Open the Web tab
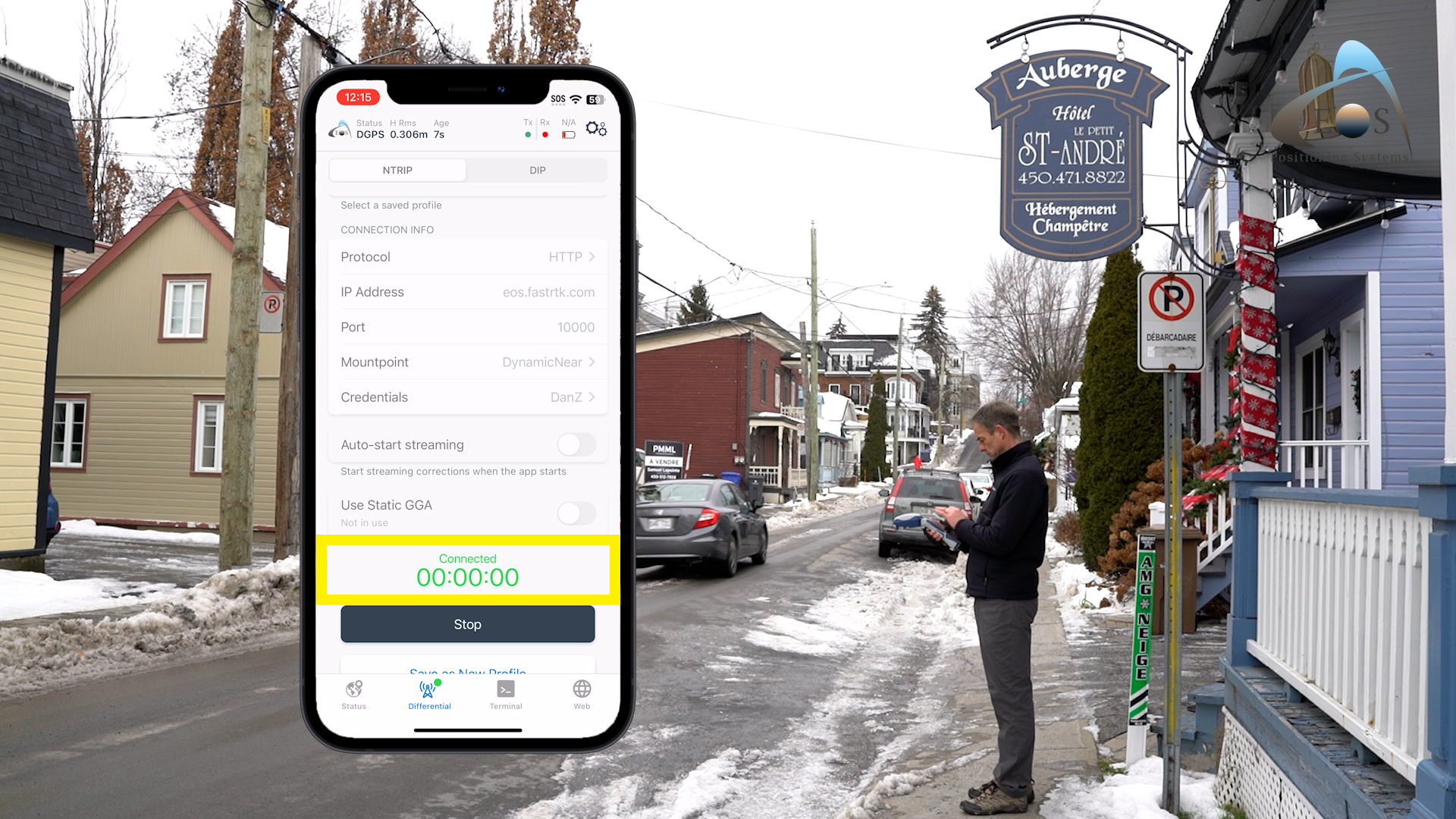The image size is (1456, 819). pos(582,694)
